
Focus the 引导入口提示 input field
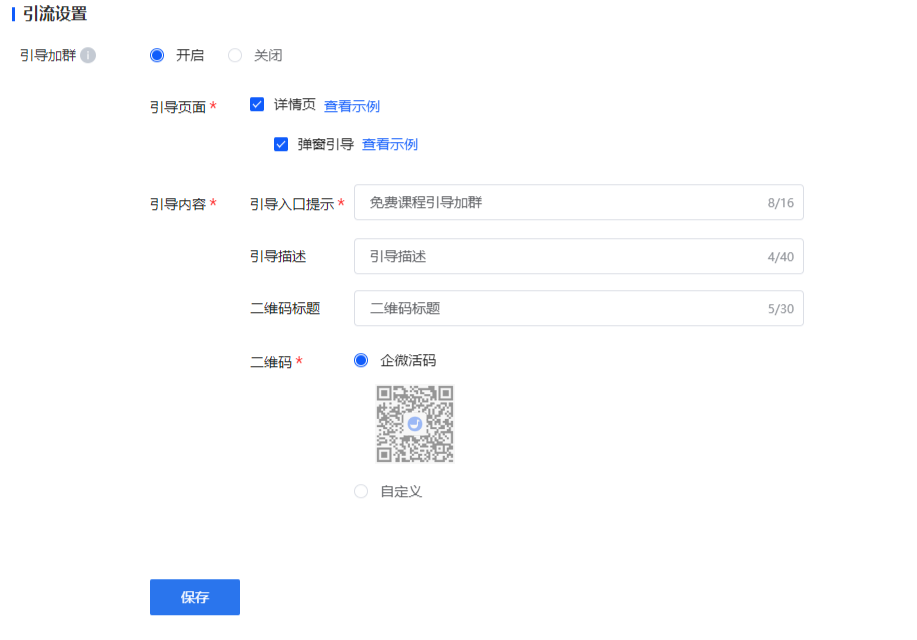click(579, 202)
